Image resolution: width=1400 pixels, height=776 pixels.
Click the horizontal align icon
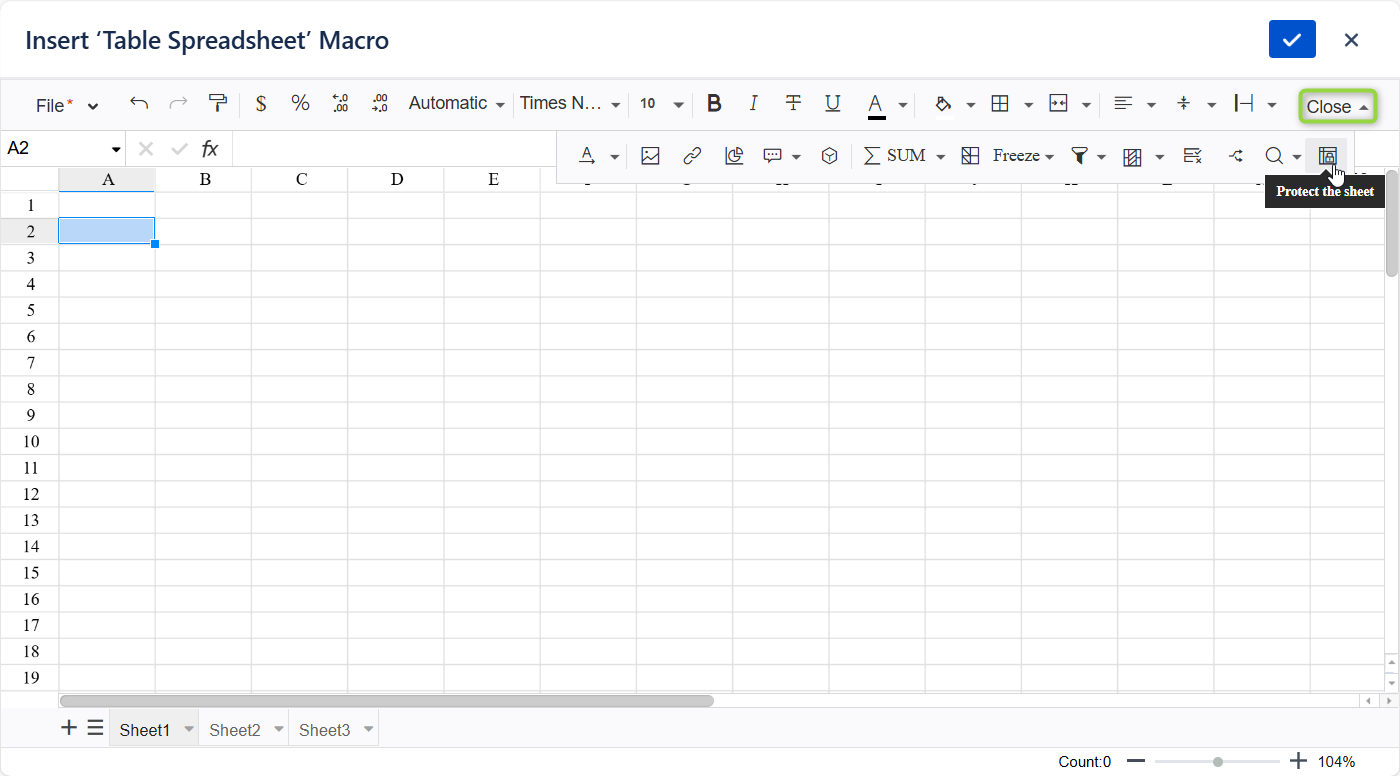pos(1123,104)
